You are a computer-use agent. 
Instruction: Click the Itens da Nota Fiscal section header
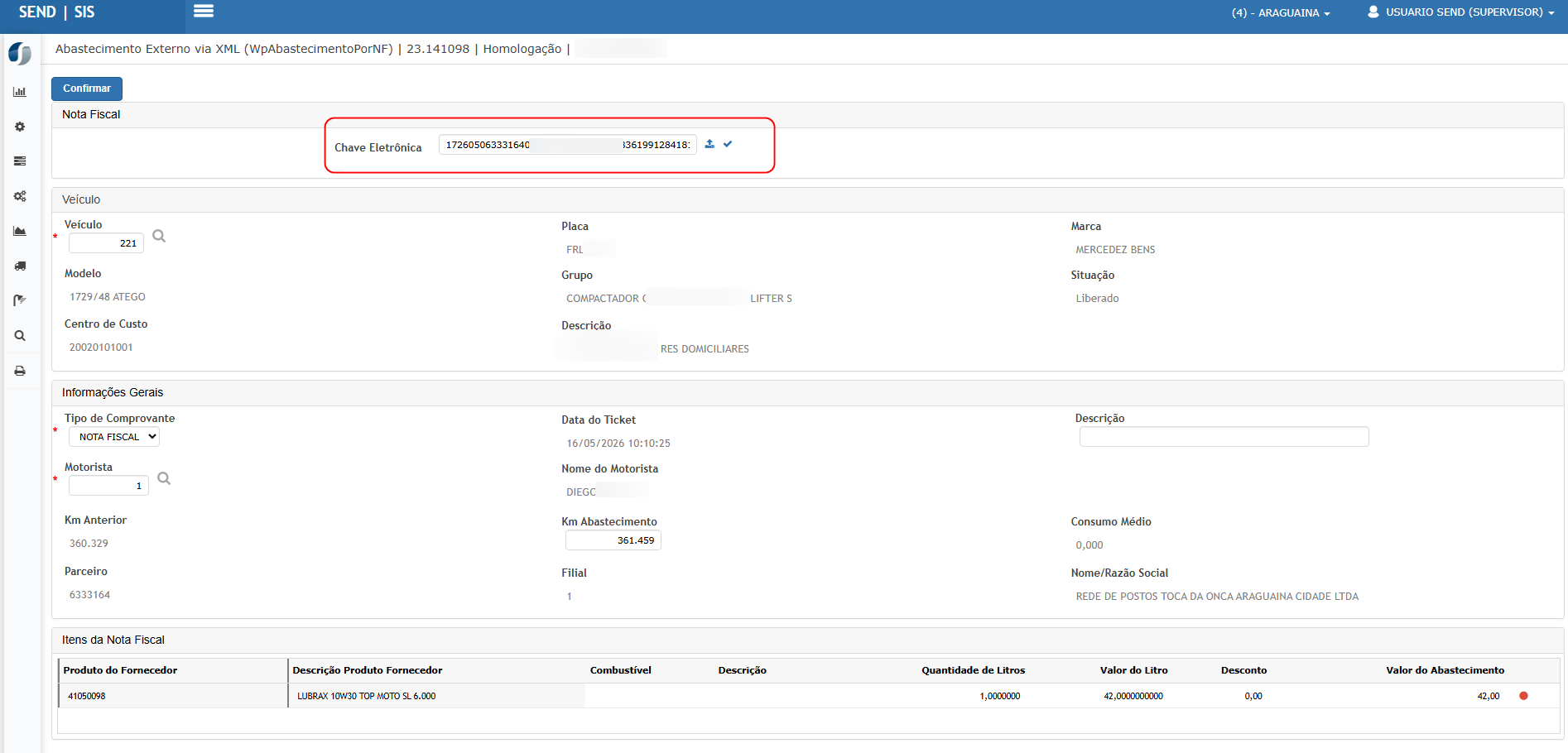pyautogui.click(x=807, y=640)
